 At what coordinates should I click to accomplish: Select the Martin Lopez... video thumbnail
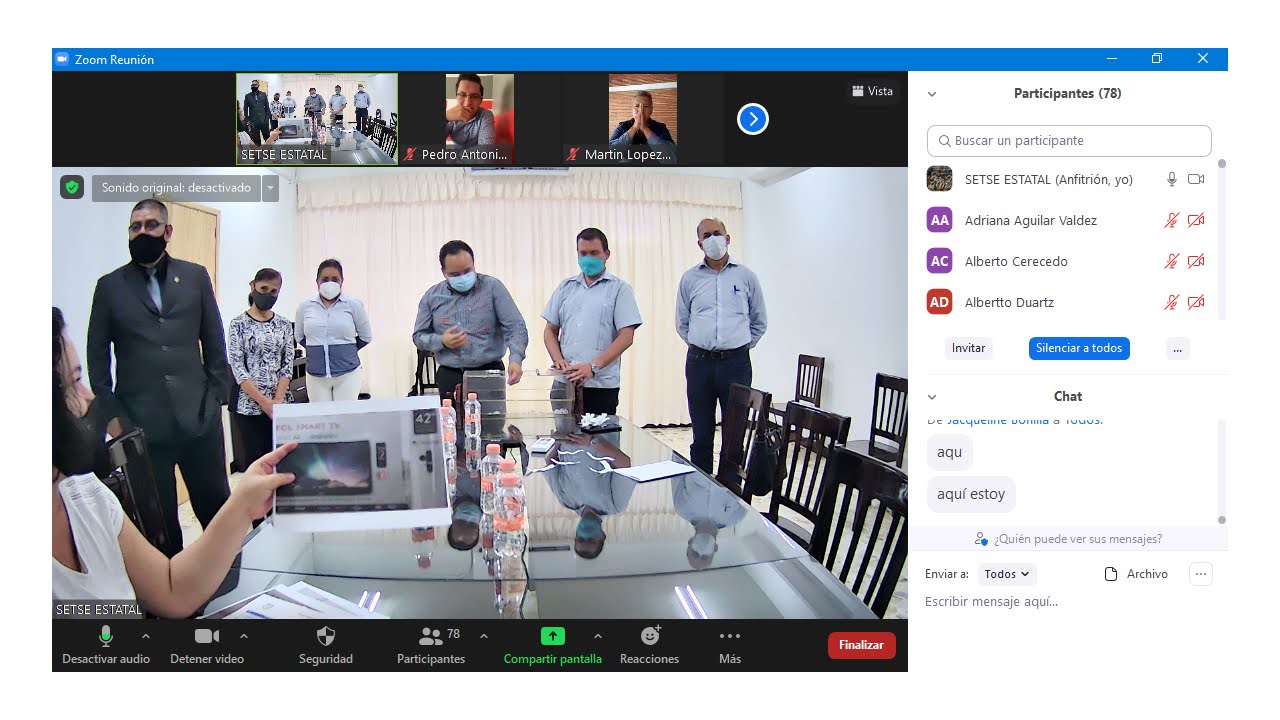(x=643, y=119)
